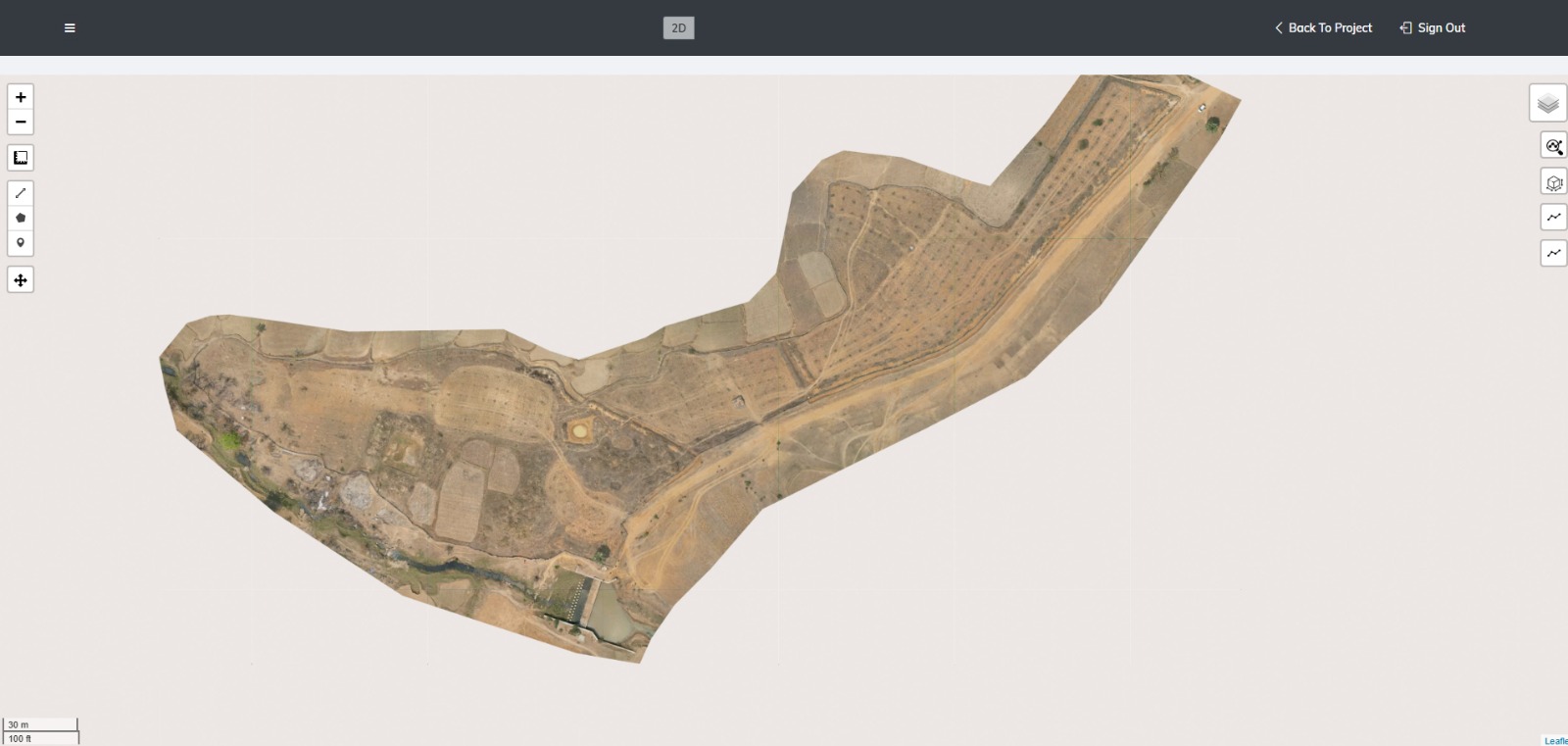Toggle the 2D view mode button
Screen dimensions: 1568x746
point(678,28)
